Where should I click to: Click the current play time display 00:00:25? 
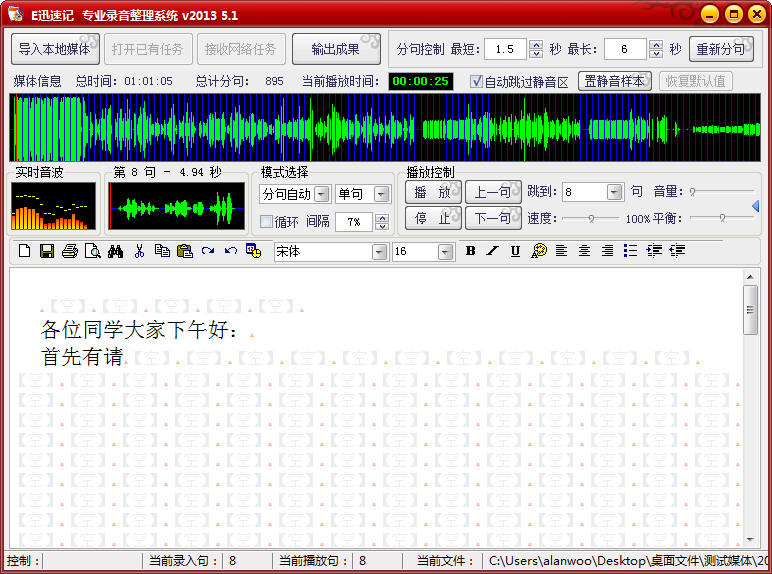(420, 81)
